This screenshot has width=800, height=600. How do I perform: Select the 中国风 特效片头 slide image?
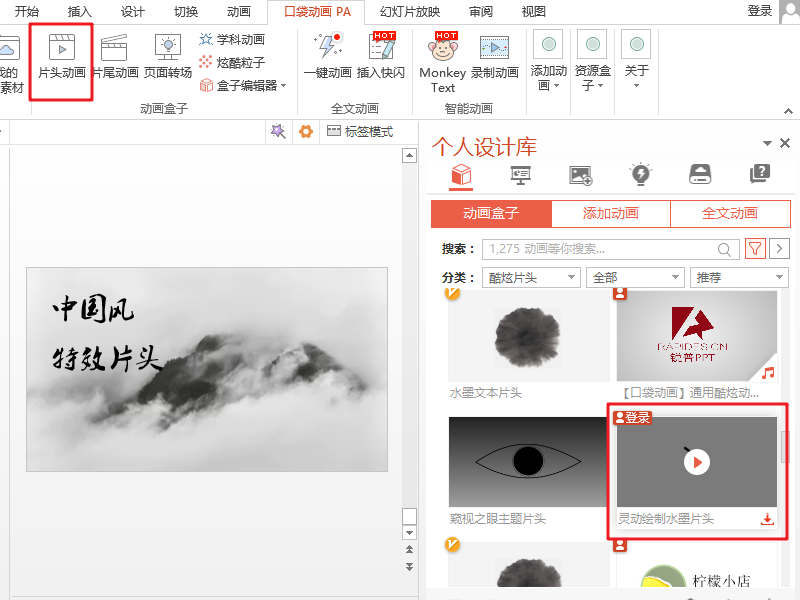[207, 369]
